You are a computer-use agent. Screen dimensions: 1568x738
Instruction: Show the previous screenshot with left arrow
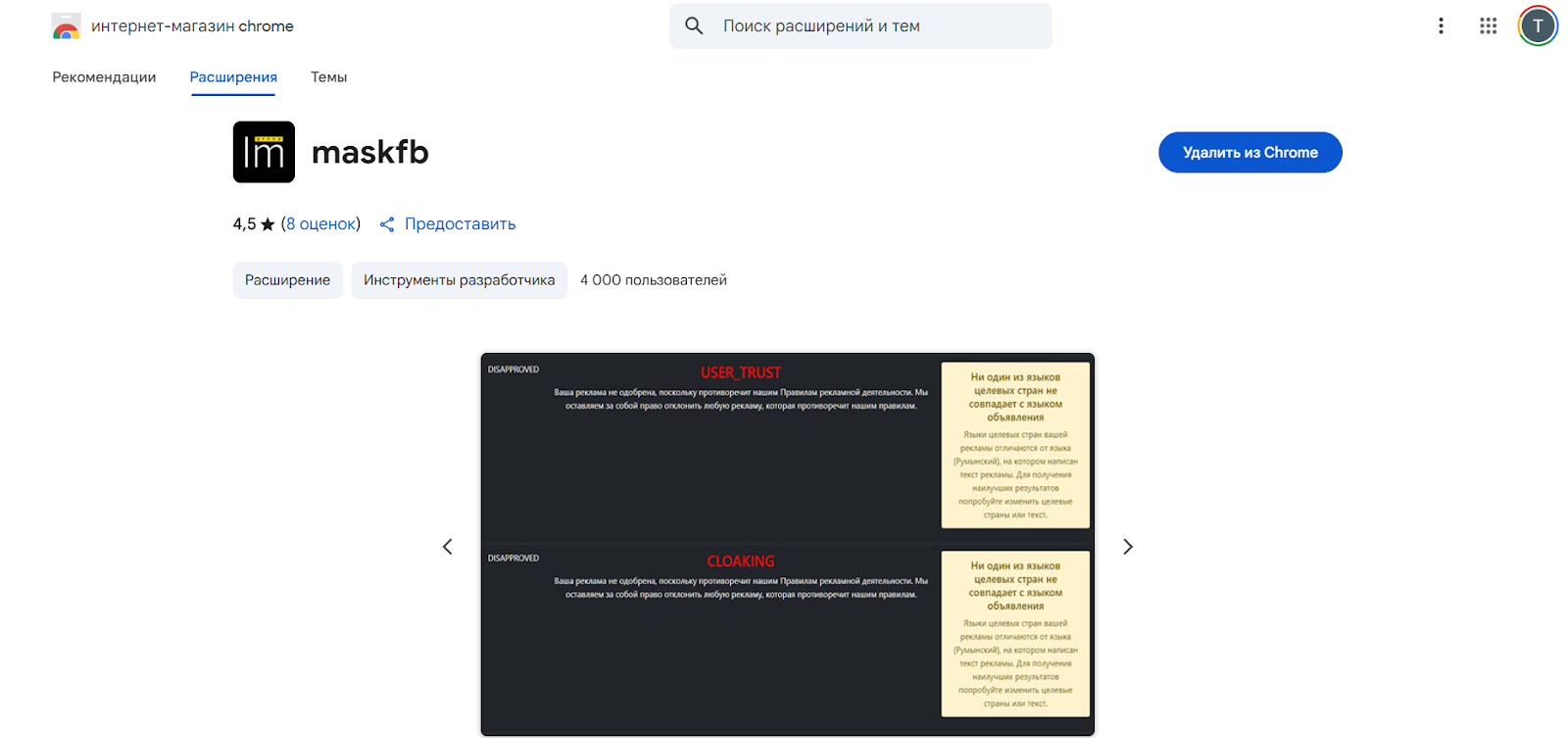pos(448,547)
